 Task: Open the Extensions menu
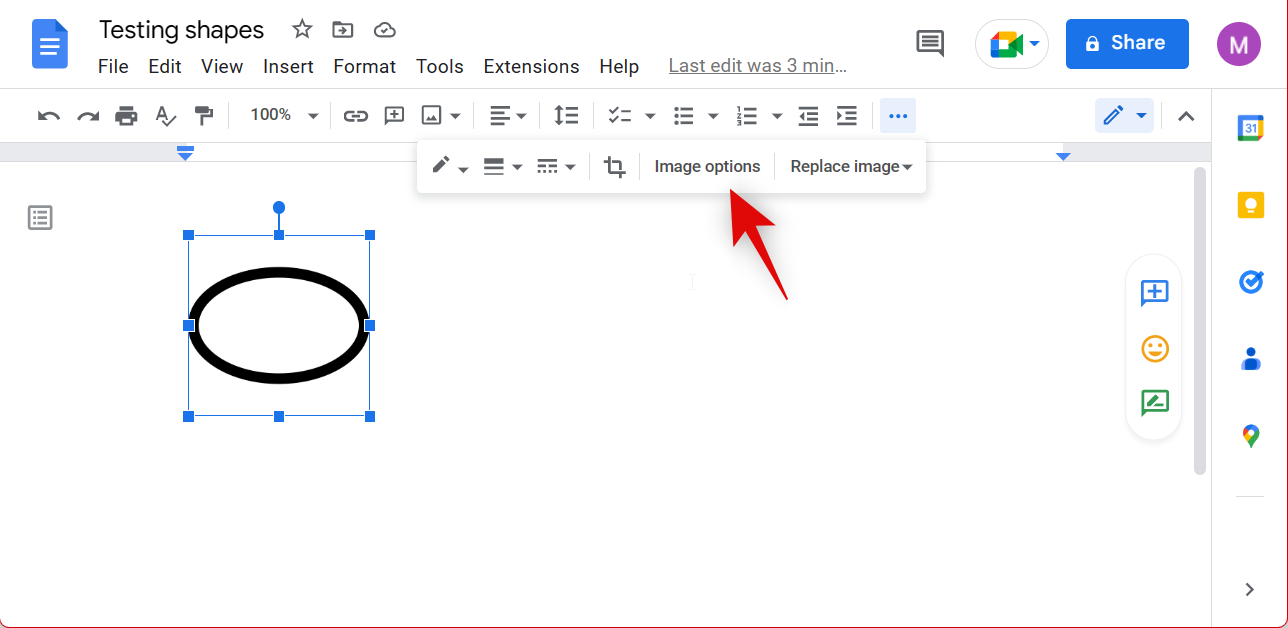(x=531, y=67)
